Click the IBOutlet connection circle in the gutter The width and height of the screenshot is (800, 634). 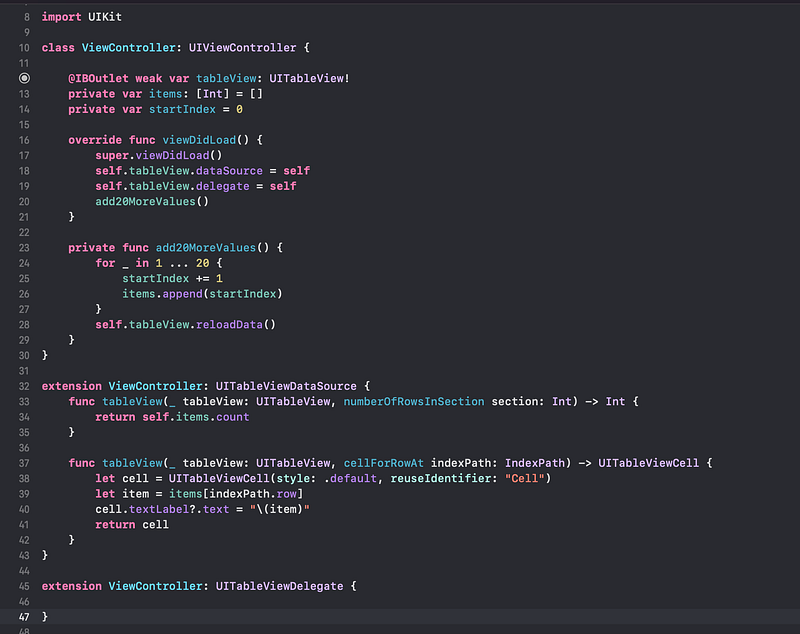[x=24, y=78]
